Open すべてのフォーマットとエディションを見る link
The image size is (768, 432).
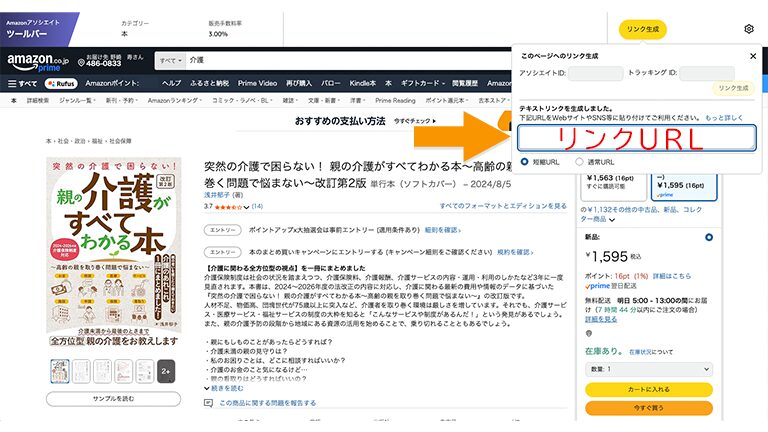click(x=503, y=206)
